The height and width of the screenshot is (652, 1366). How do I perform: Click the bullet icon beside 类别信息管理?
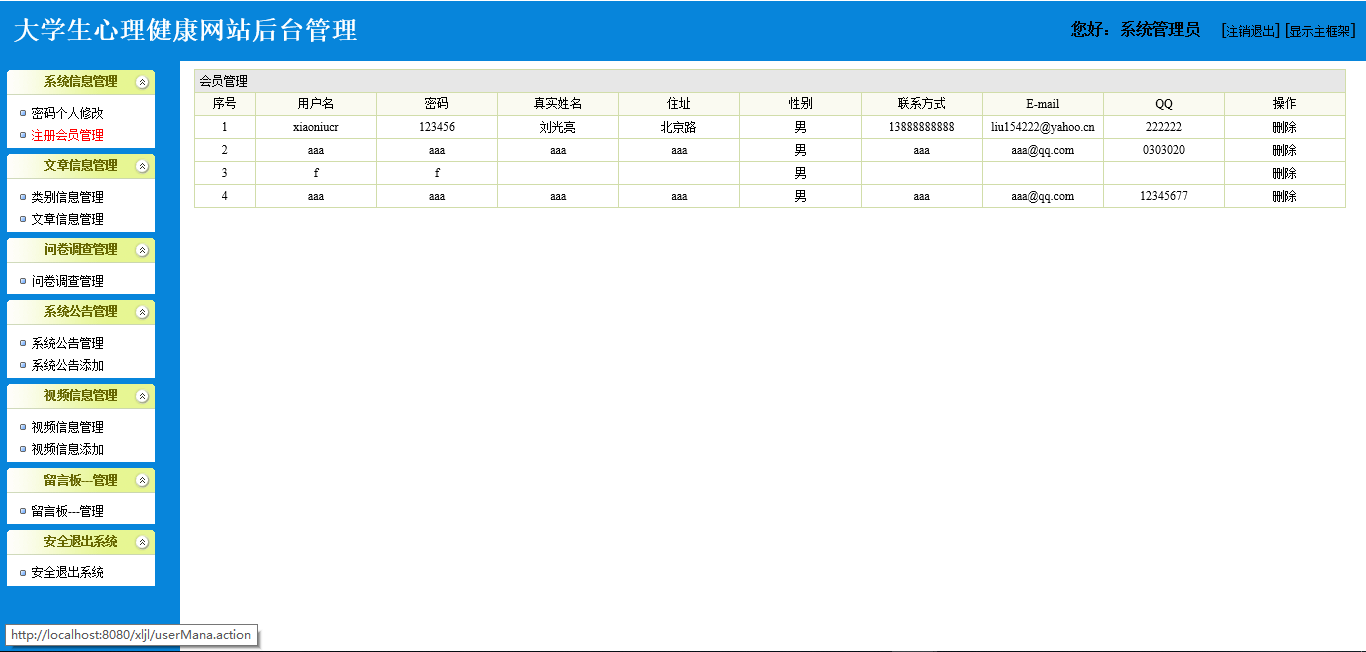point(23,197)
